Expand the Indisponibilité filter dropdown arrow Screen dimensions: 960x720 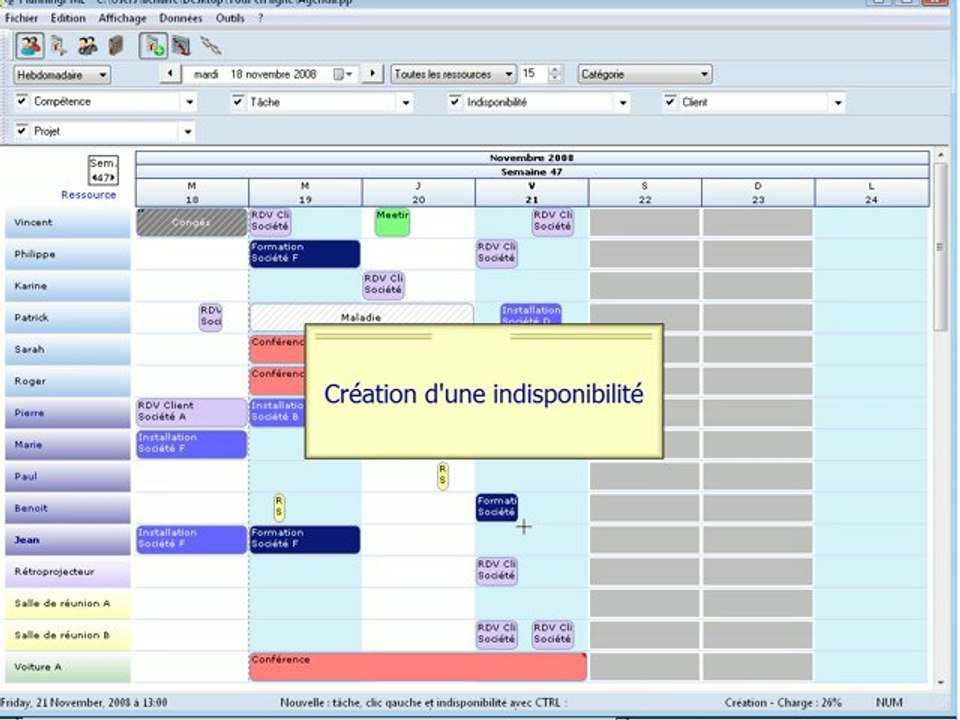(x=623, y=103)
